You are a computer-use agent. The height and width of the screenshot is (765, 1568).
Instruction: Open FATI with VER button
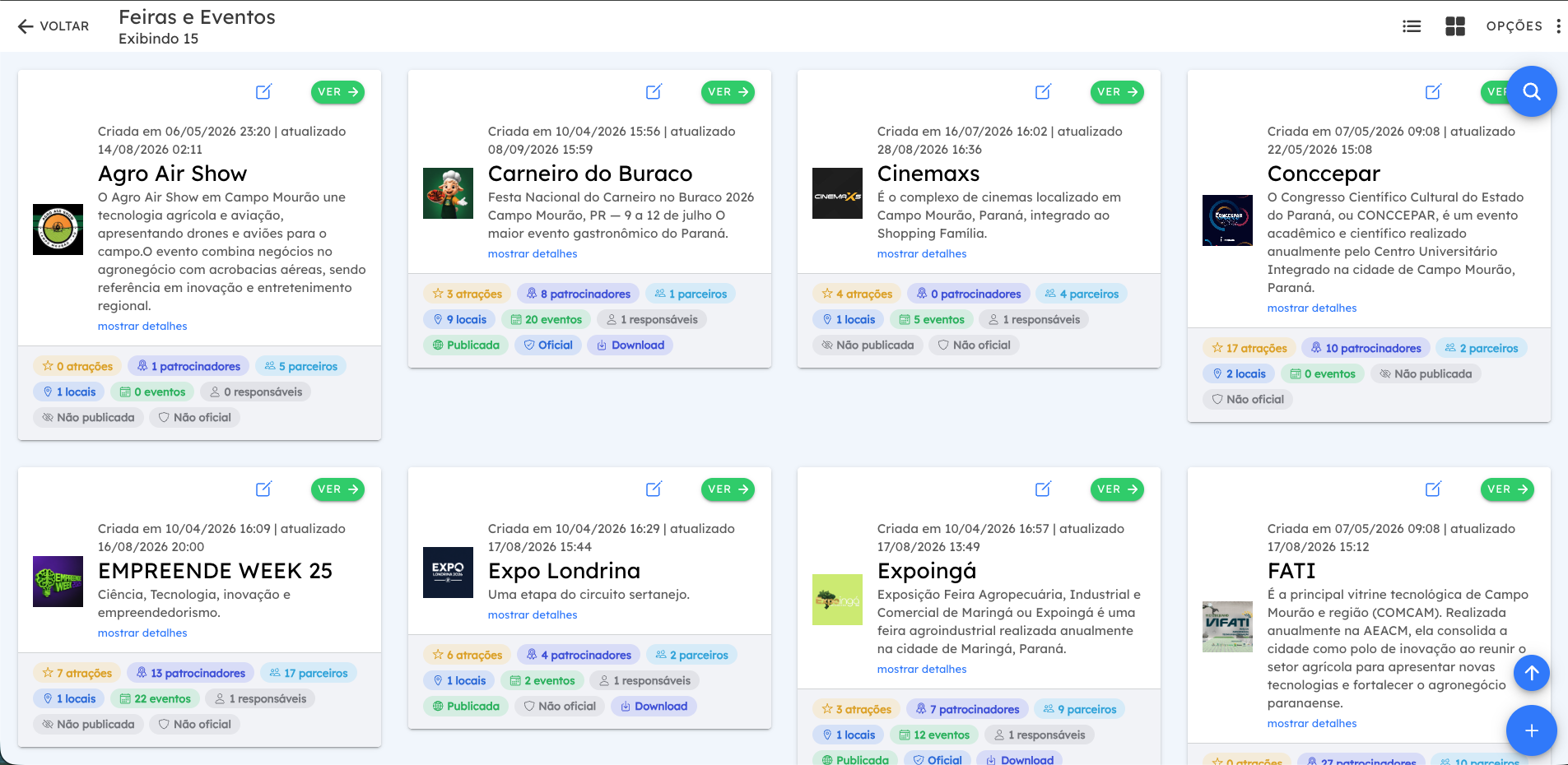tap(1507, 489)
